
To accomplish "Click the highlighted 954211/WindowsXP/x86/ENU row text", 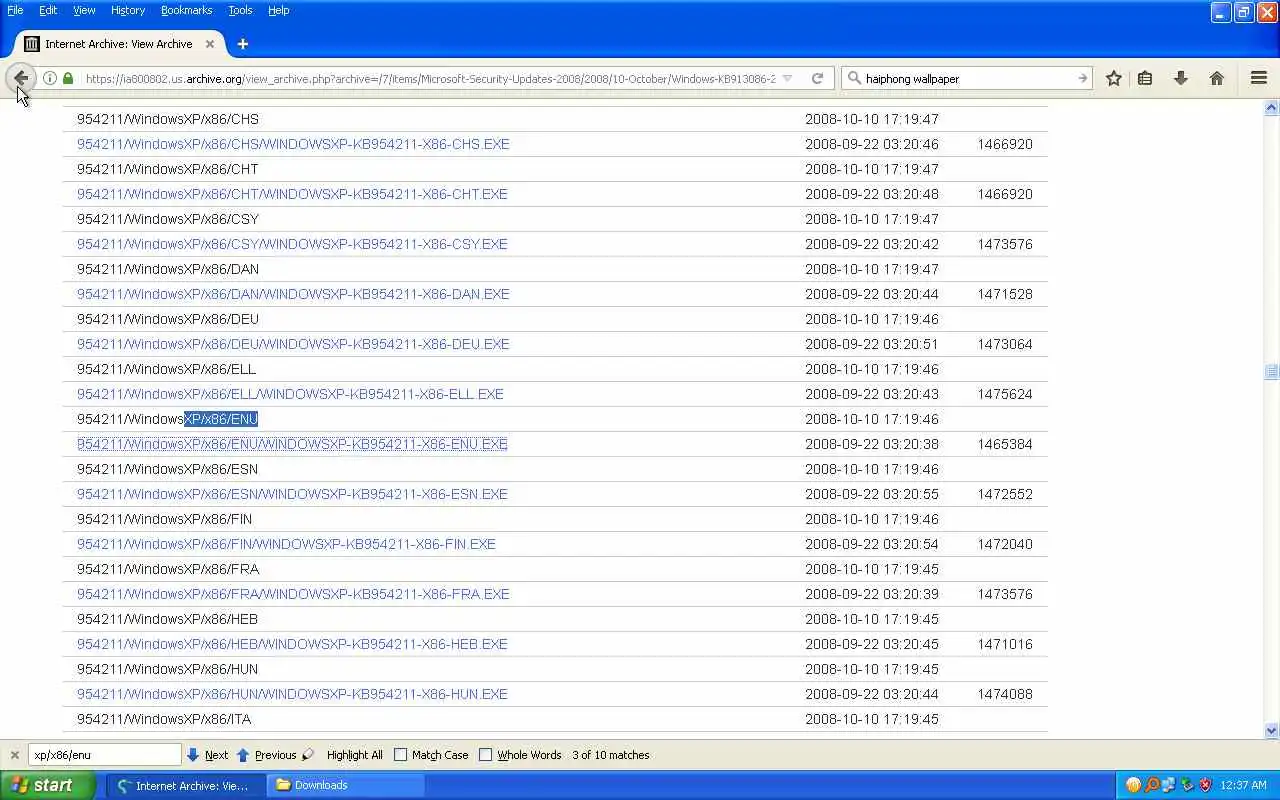I will (167, 419).
